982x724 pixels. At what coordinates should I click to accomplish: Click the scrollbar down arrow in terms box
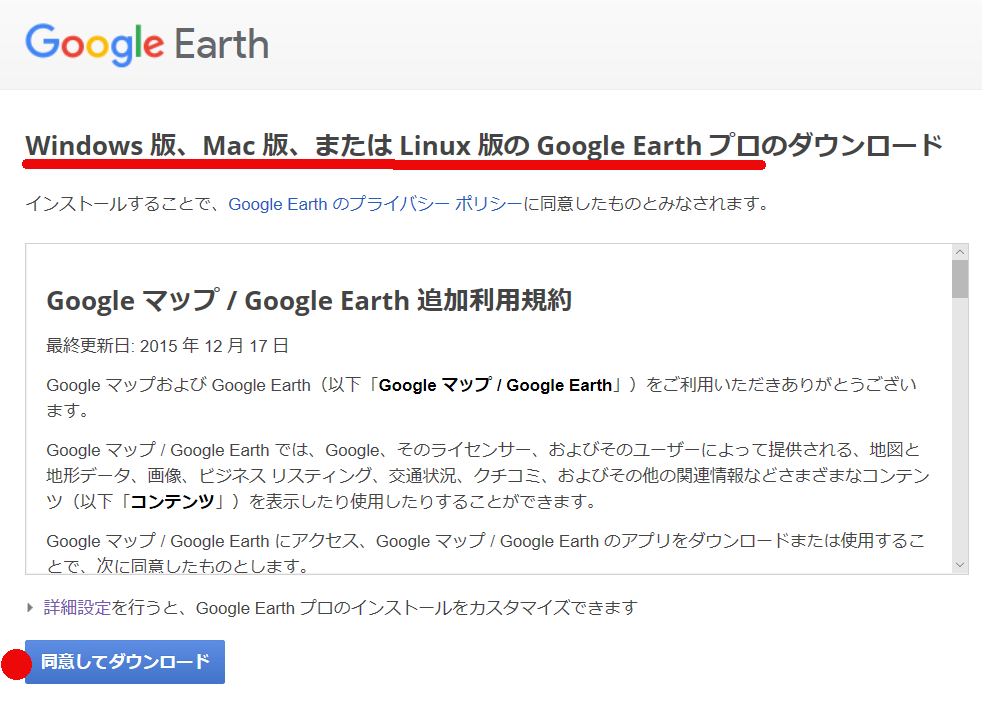(x=959, y=565)
